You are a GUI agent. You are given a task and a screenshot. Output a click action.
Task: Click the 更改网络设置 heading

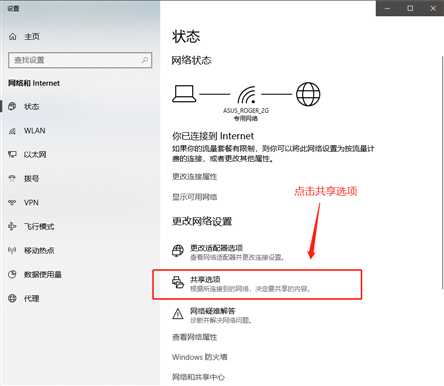[202, 221]
